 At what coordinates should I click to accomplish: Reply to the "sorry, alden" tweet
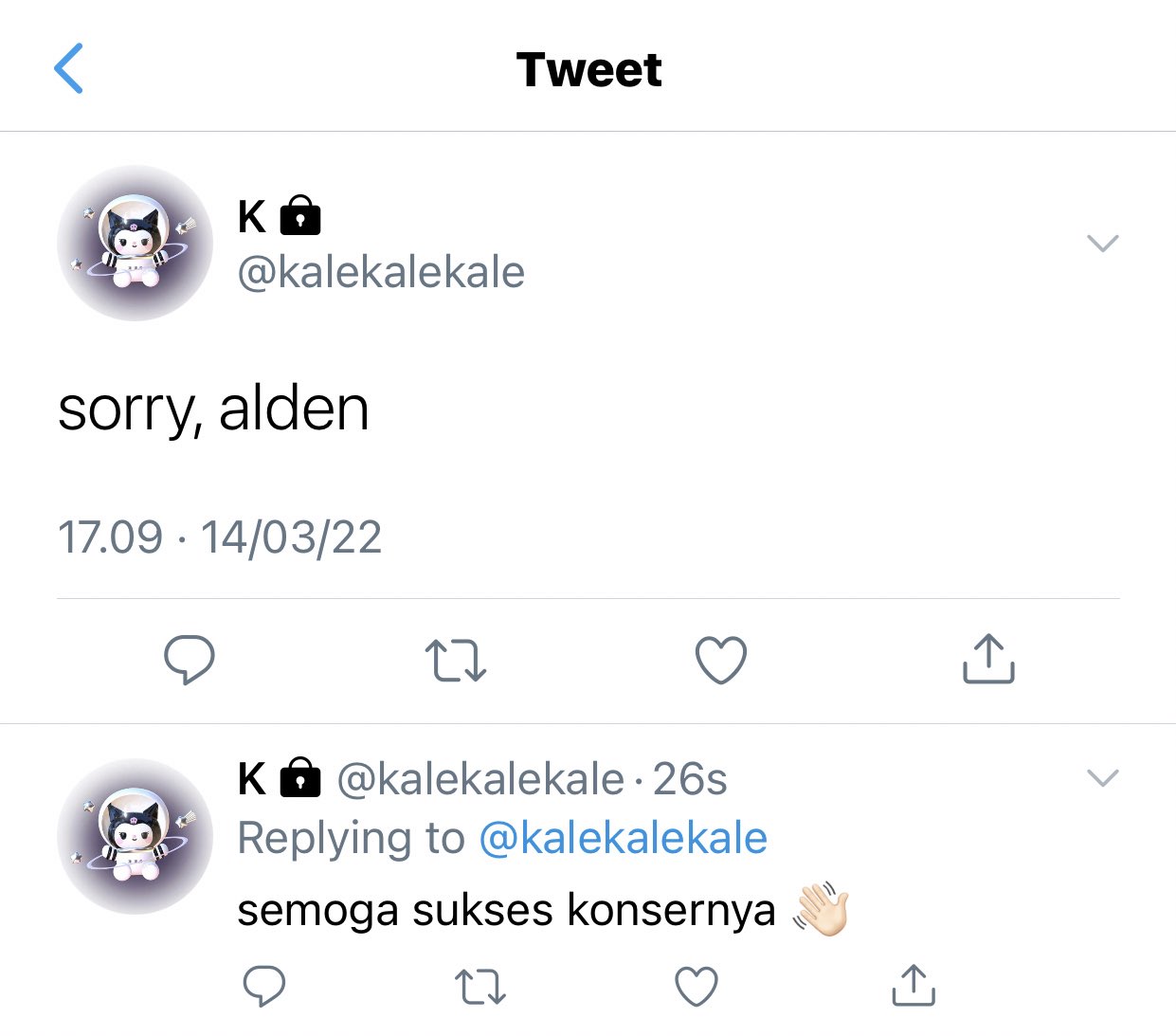point(190,660)
